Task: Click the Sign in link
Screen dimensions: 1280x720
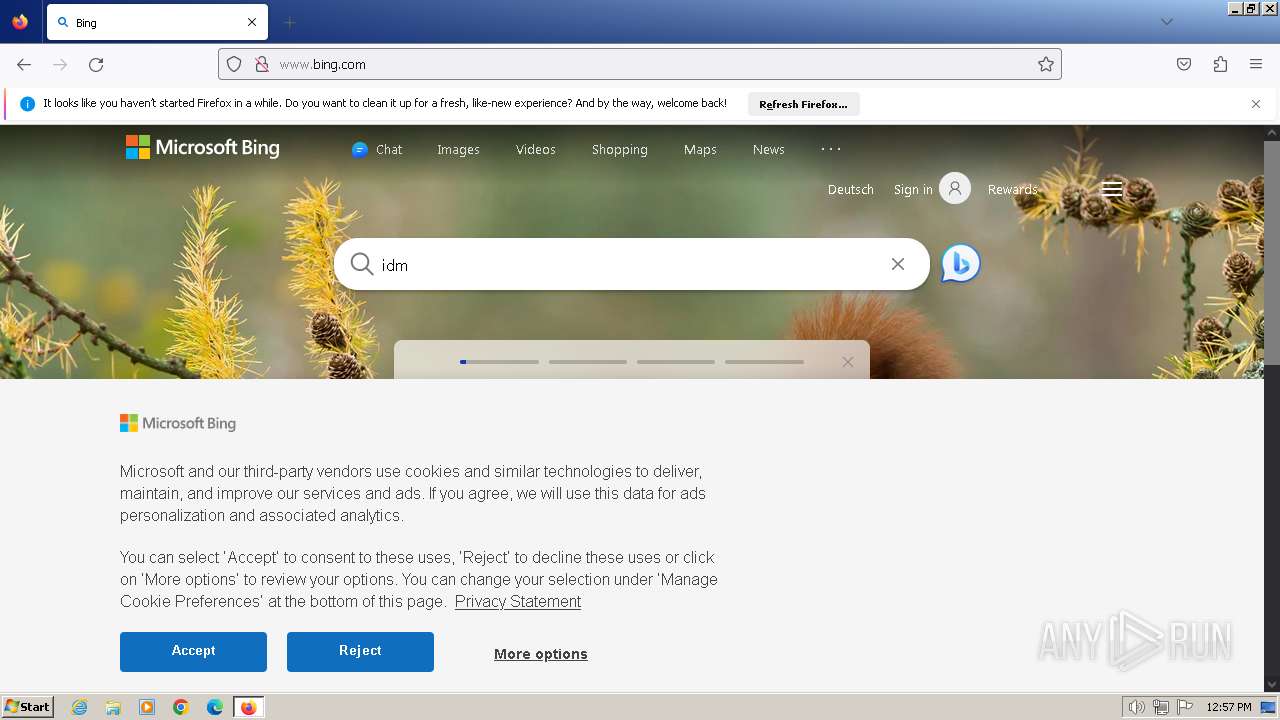Action: tap(913, 189)
